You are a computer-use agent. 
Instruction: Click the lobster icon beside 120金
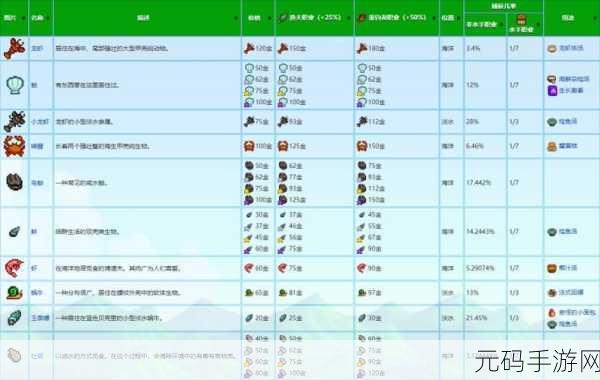249,48
